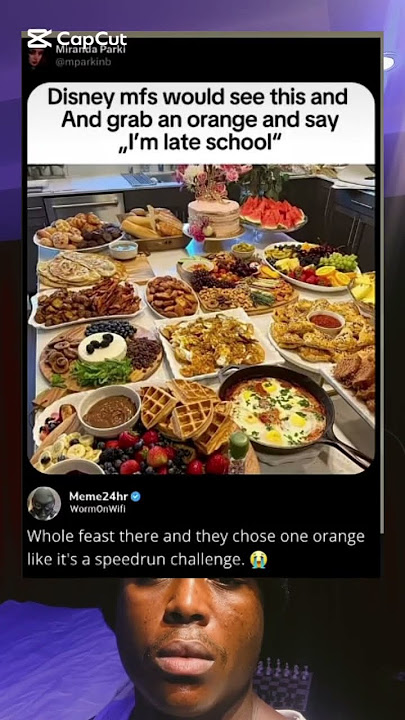Click the blue verified badge next to Meme24hr
405x720 pixels.
click(x=136, y=496)
